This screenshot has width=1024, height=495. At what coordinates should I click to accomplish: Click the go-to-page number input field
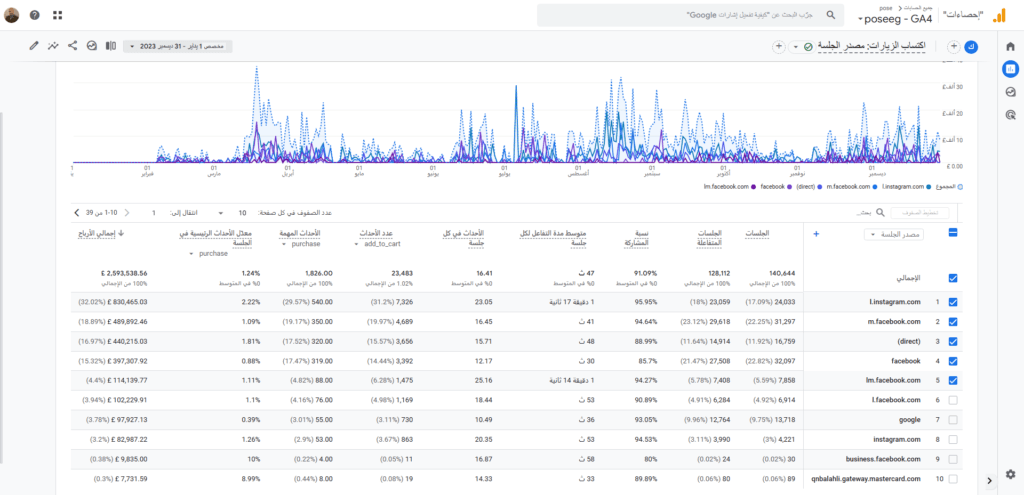pyautogui.click(x=153, y=213)
